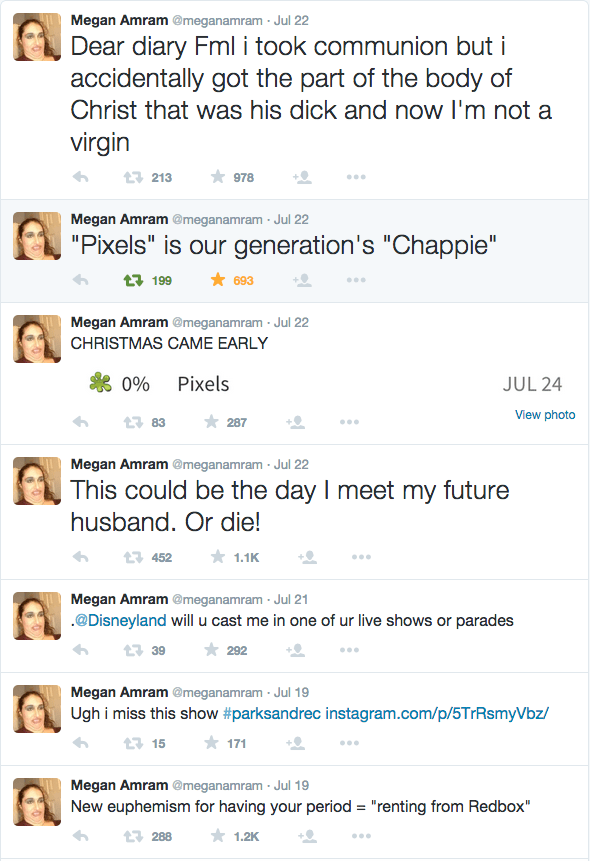Open the more options menu on the Redbox tweet
Viewport: 590px width, 861px height.
(x=356, y=836)
